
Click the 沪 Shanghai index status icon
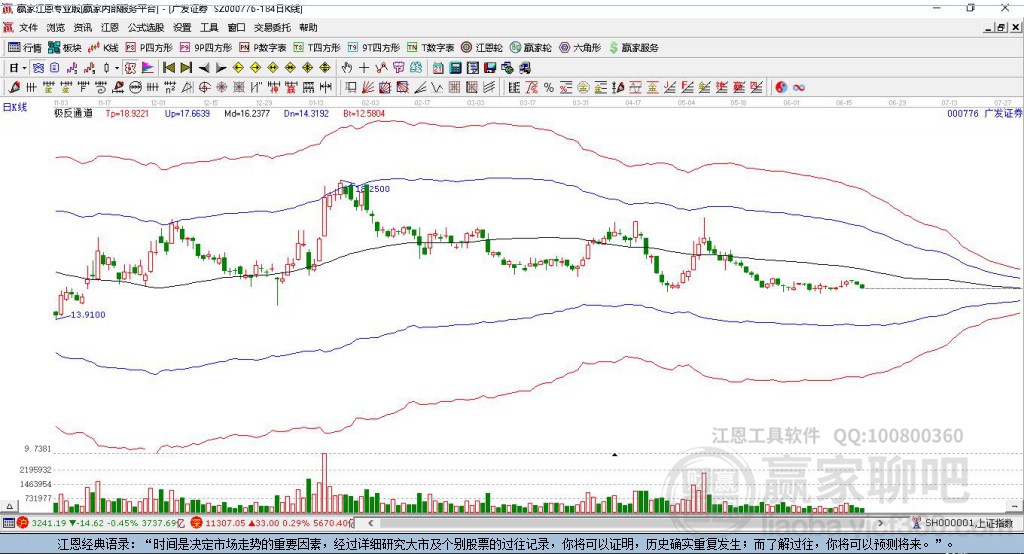(23, 523)
